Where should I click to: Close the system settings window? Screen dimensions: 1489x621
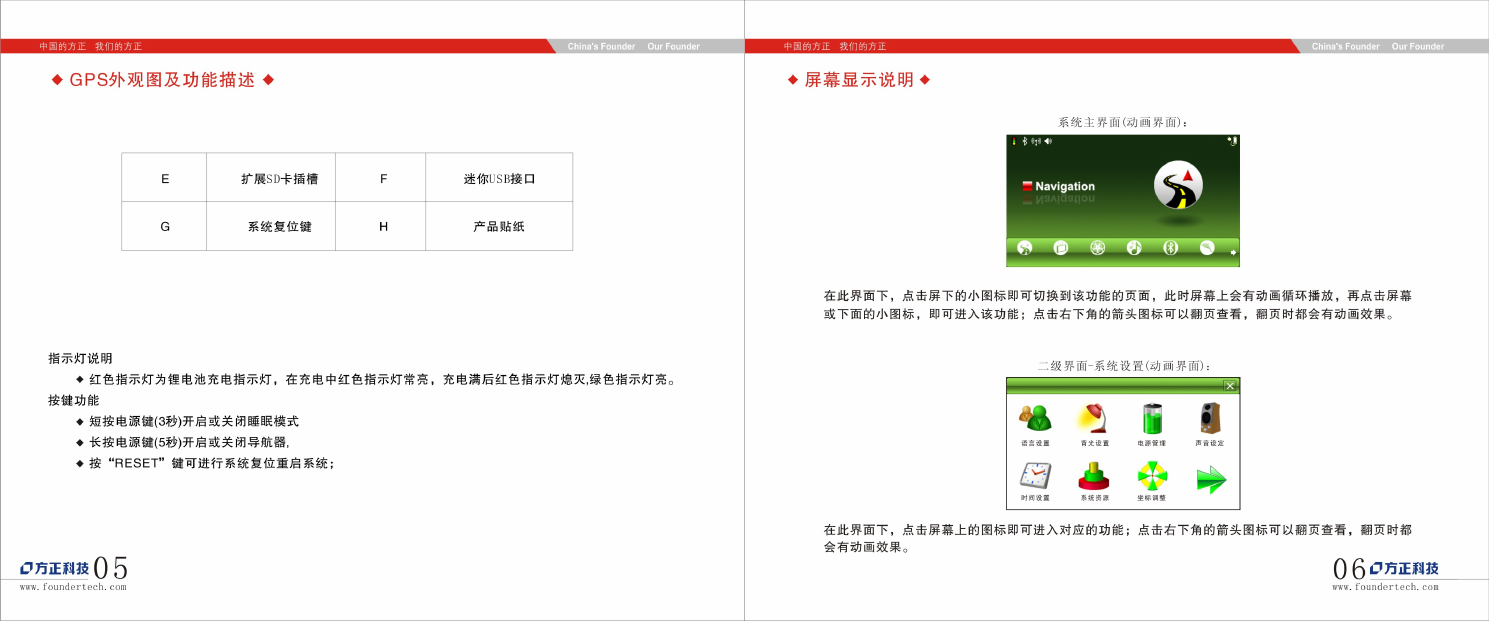tap(1230, 386)
